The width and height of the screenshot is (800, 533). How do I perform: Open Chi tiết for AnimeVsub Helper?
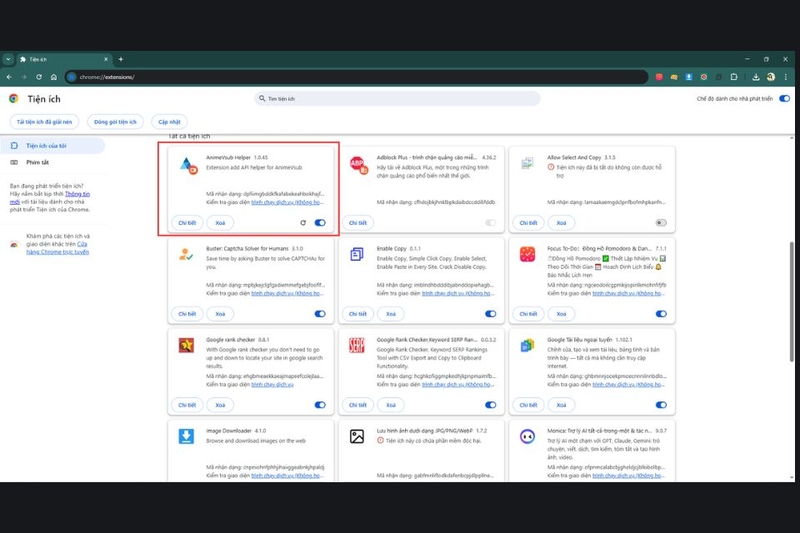coord(187,223)
